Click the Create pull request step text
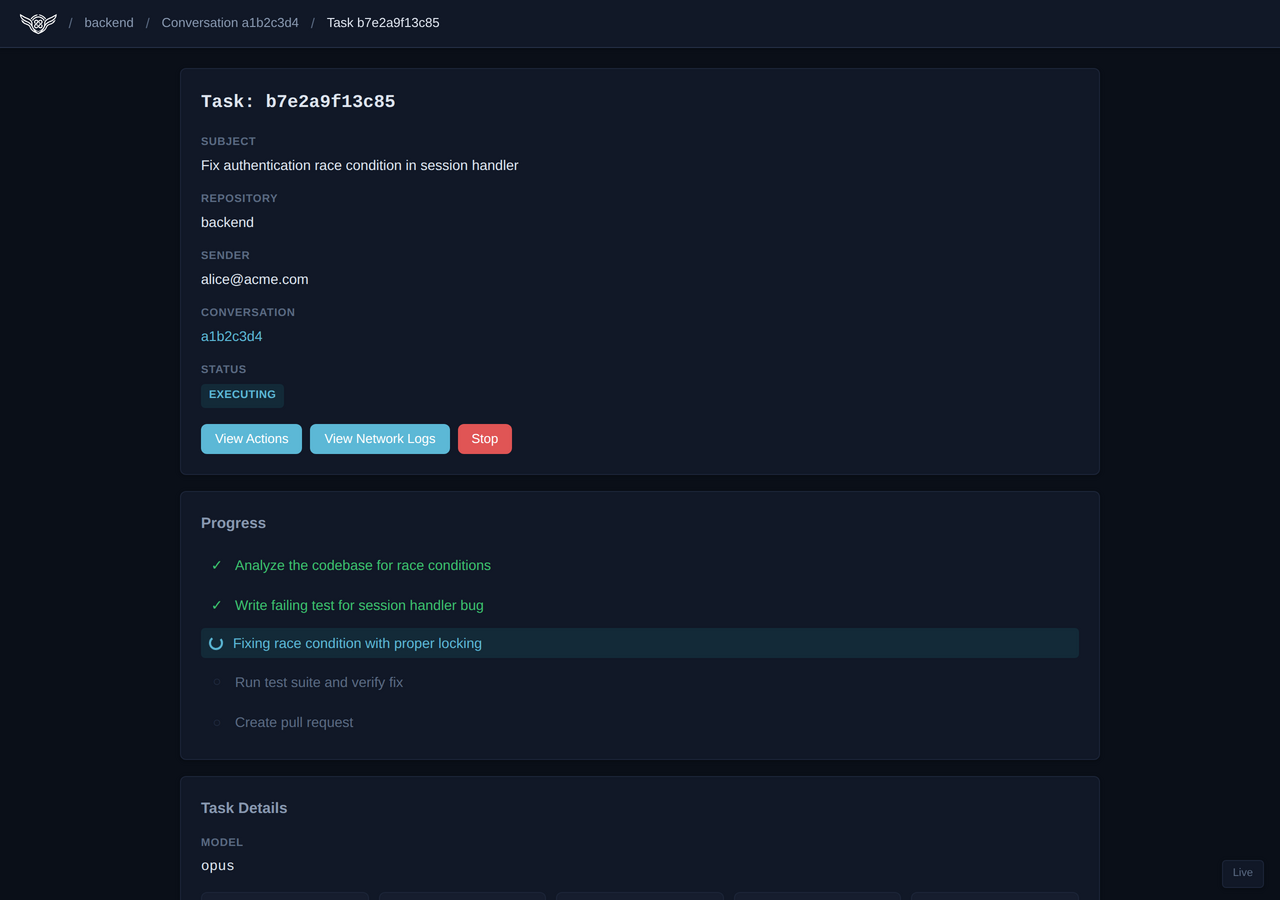Viewport: 1280px width, 900px height. [x=294, y=722]
